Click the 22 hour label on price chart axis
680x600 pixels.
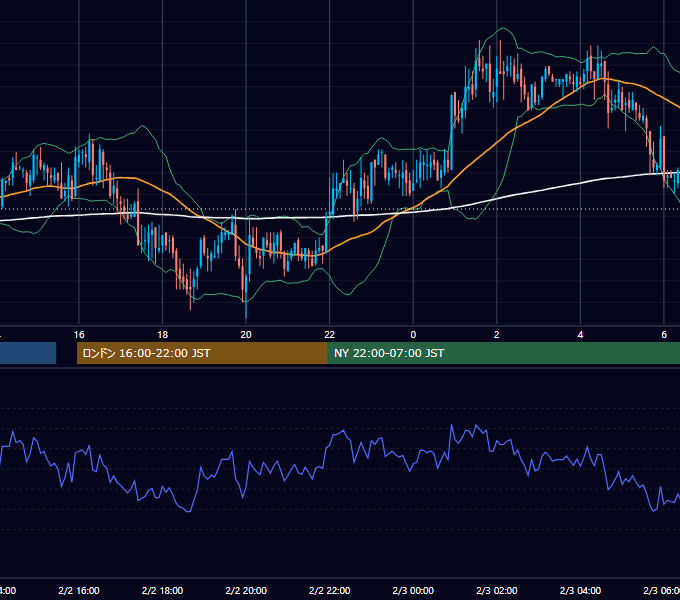coord(330,335)
